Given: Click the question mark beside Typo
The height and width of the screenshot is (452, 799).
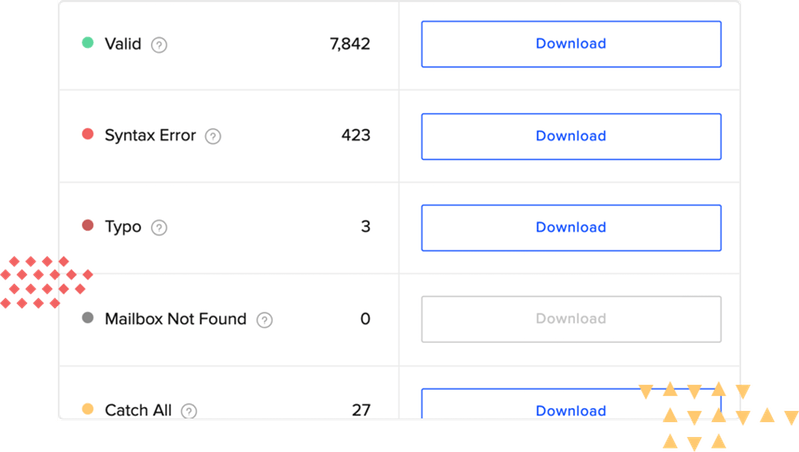Looking at the screenshot, I should click(159, 228).
